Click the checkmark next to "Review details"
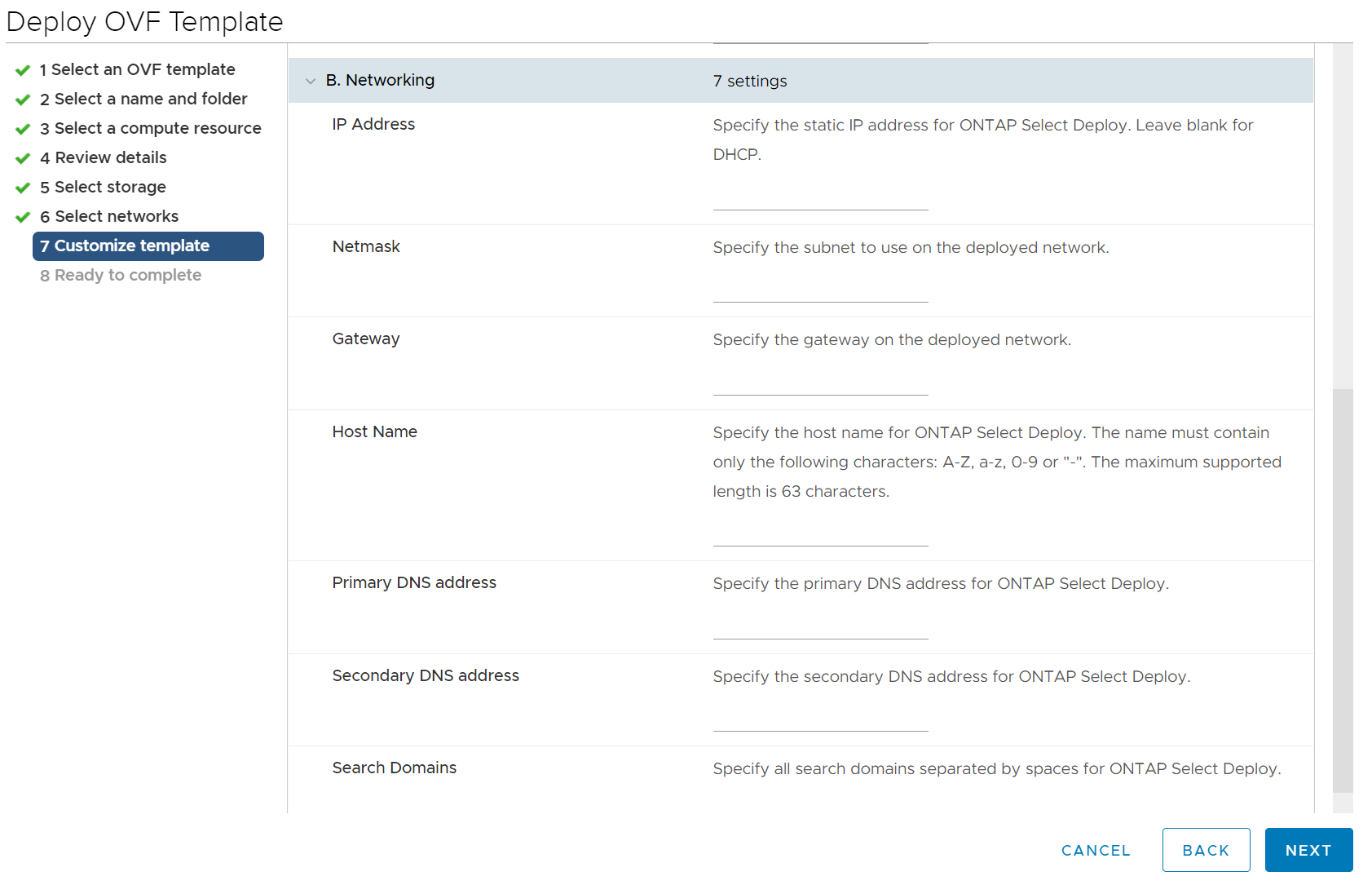The width and height of the screenshot is (1372, 885). 23,157
